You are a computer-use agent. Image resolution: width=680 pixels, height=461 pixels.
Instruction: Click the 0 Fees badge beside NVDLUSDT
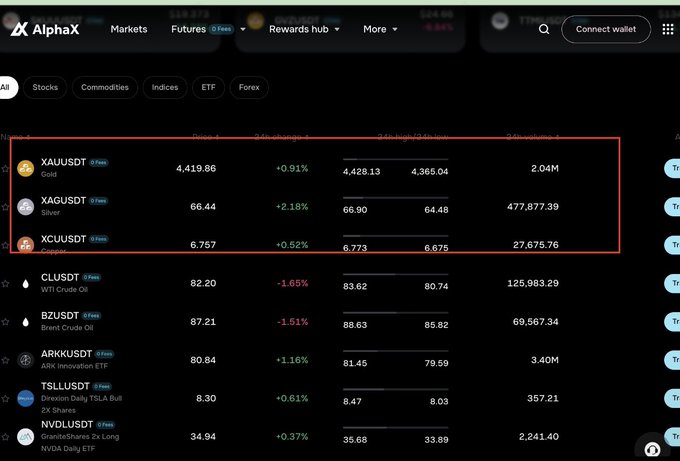pyautogui.click(x=105, y=425)
